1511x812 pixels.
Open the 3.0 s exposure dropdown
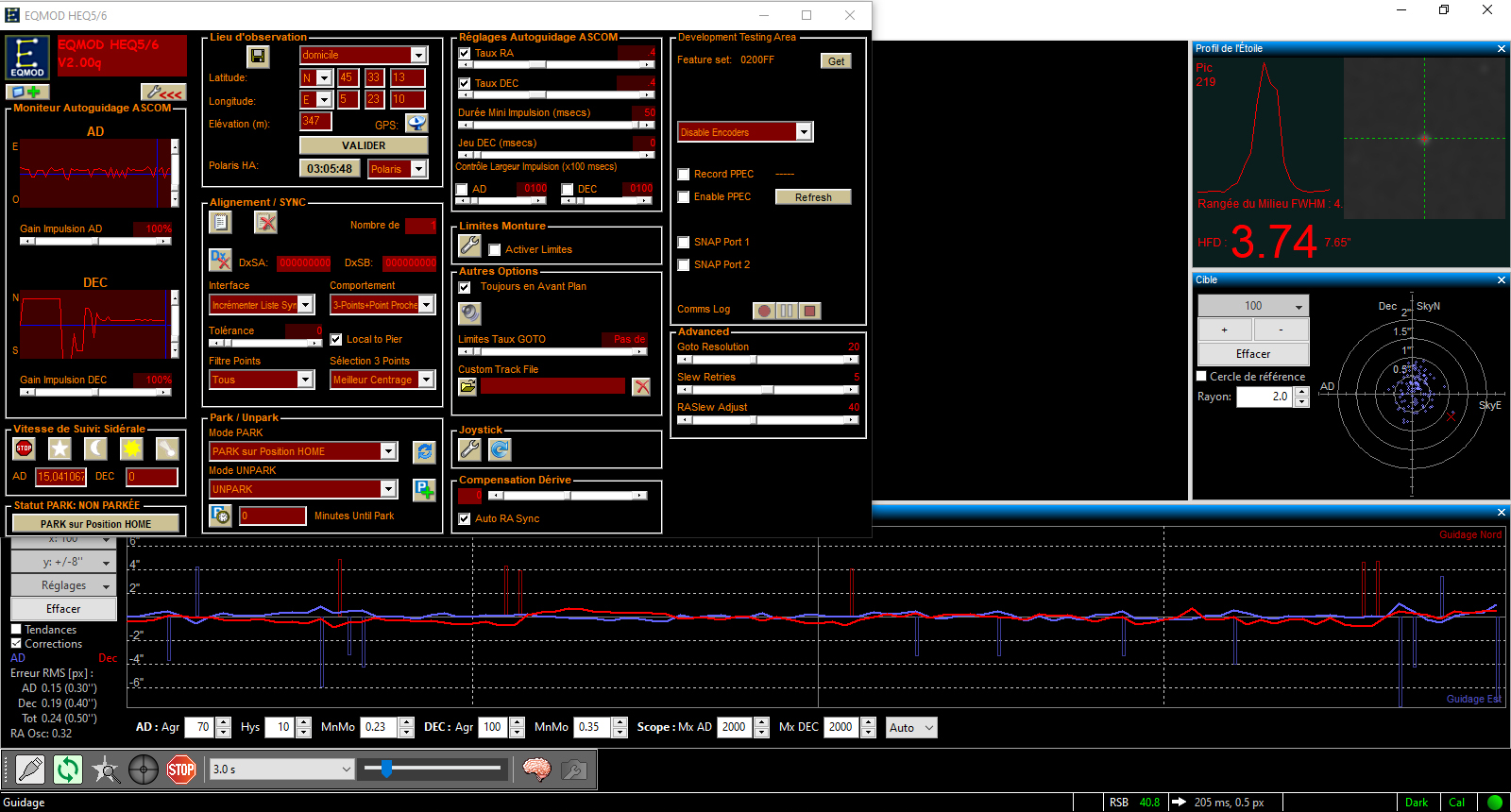(x=282, y=770)
